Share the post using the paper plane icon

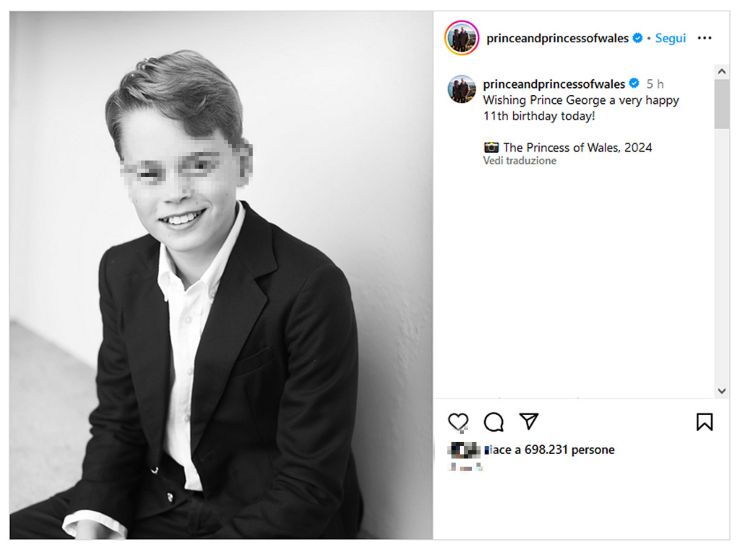pyautogui.click(x=529, y=421)
